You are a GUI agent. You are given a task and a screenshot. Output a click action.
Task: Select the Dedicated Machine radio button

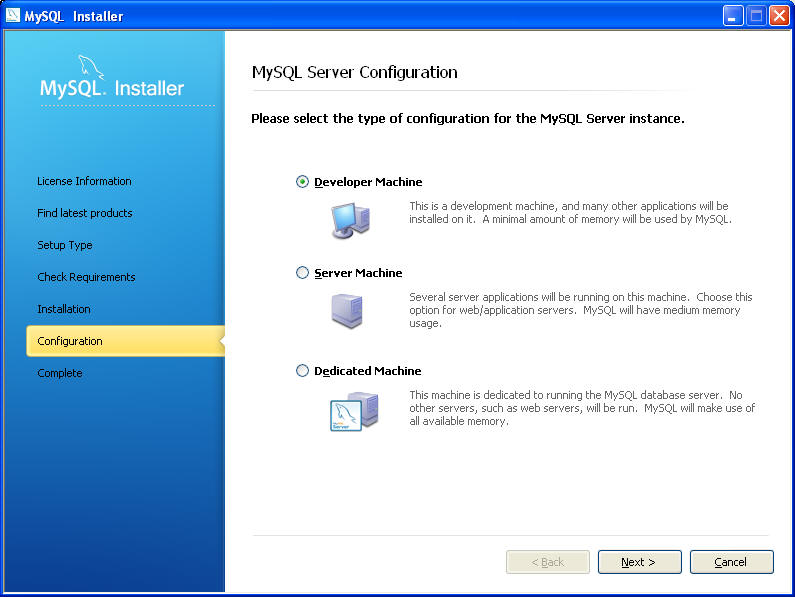302,370
